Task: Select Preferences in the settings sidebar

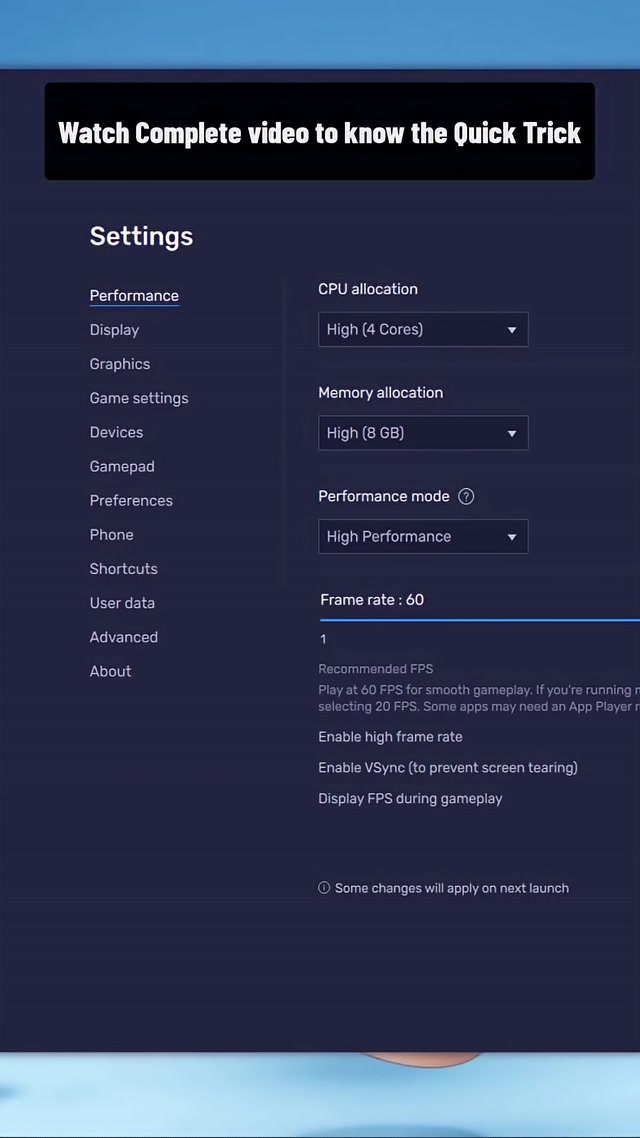Action: [131, 500]
